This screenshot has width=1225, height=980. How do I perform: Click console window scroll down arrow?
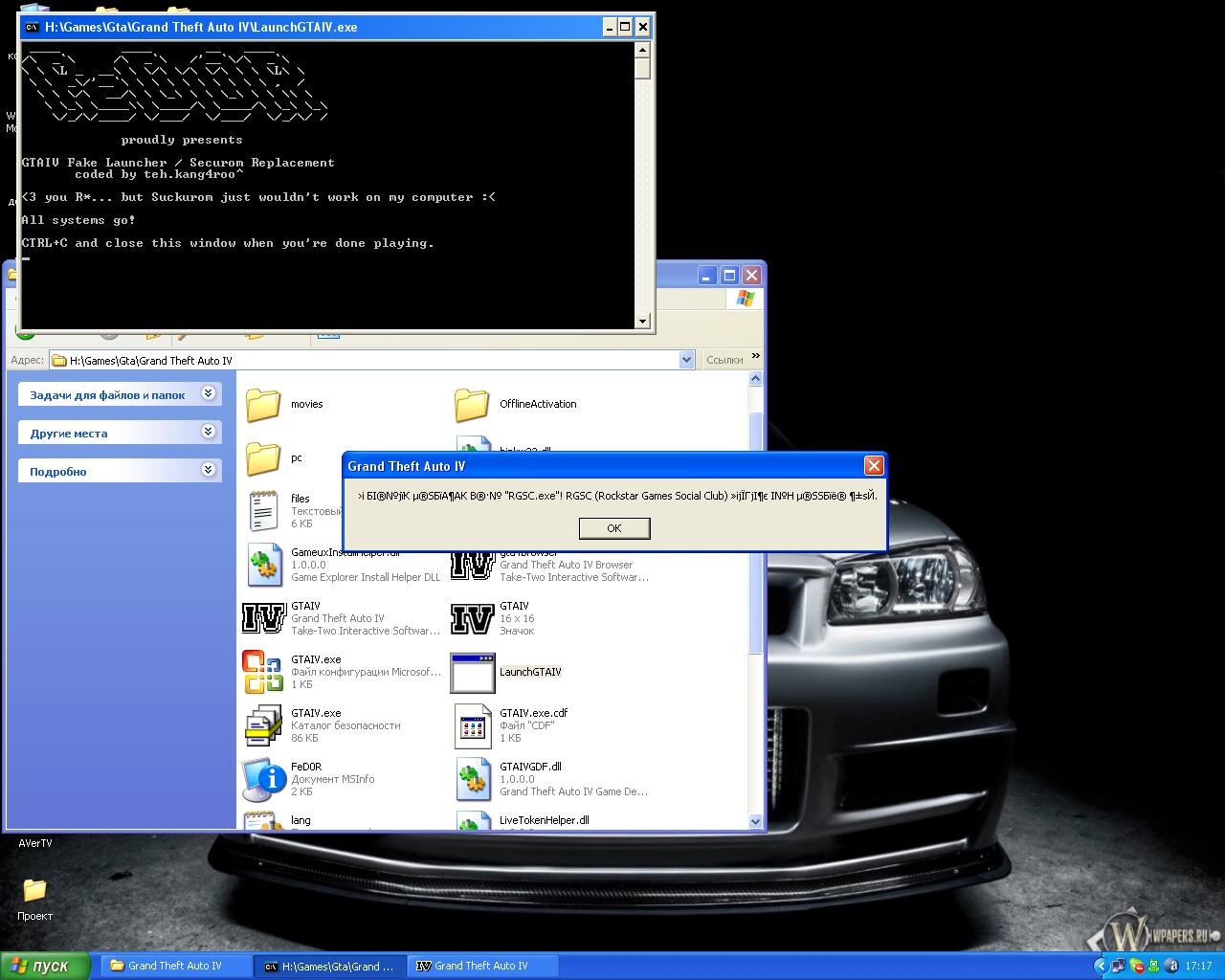point(642,322)
